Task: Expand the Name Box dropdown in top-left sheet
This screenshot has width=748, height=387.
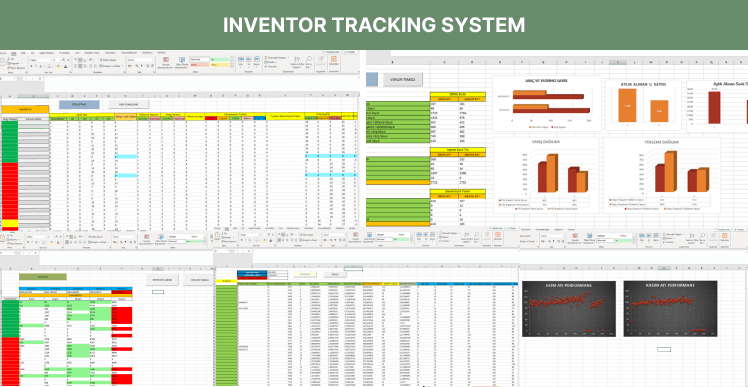Action: point(14,78)
